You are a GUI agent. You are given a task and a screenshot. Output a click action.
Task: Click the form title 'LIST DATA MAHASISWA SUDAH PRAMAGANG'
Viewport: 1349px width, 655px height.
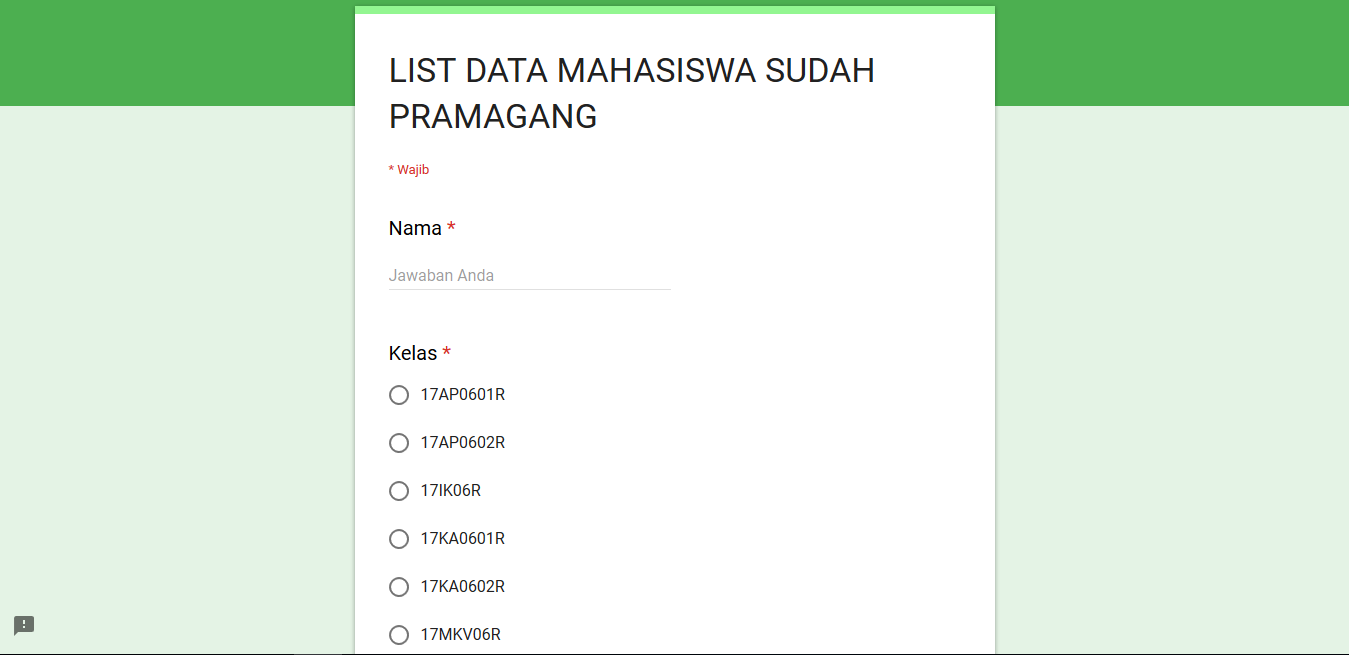631,94
